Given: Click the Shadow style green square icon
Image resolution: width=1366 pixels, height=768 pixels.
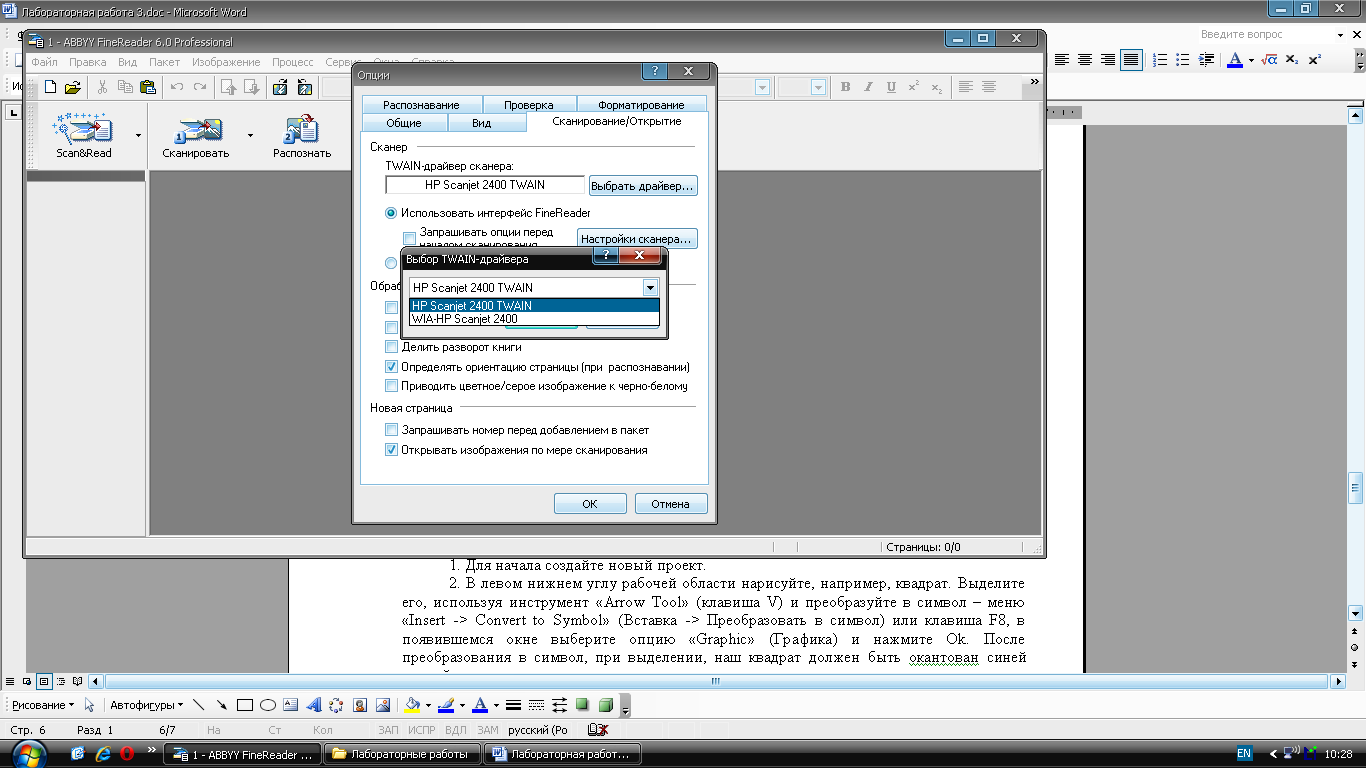Looking at the screenshot, I should pyautogui.click(x=582, y=705).
